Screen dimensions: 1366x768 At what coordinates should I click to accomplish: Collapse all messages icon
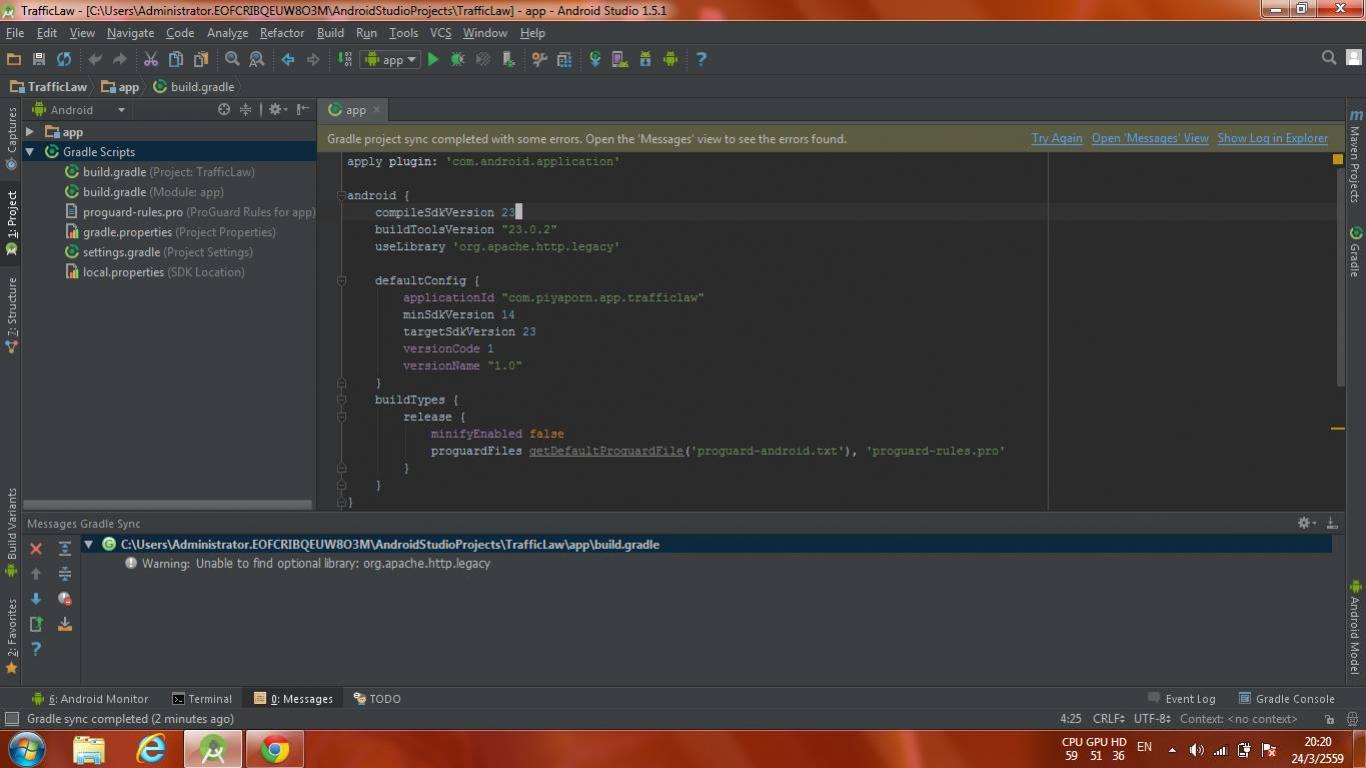65,574
